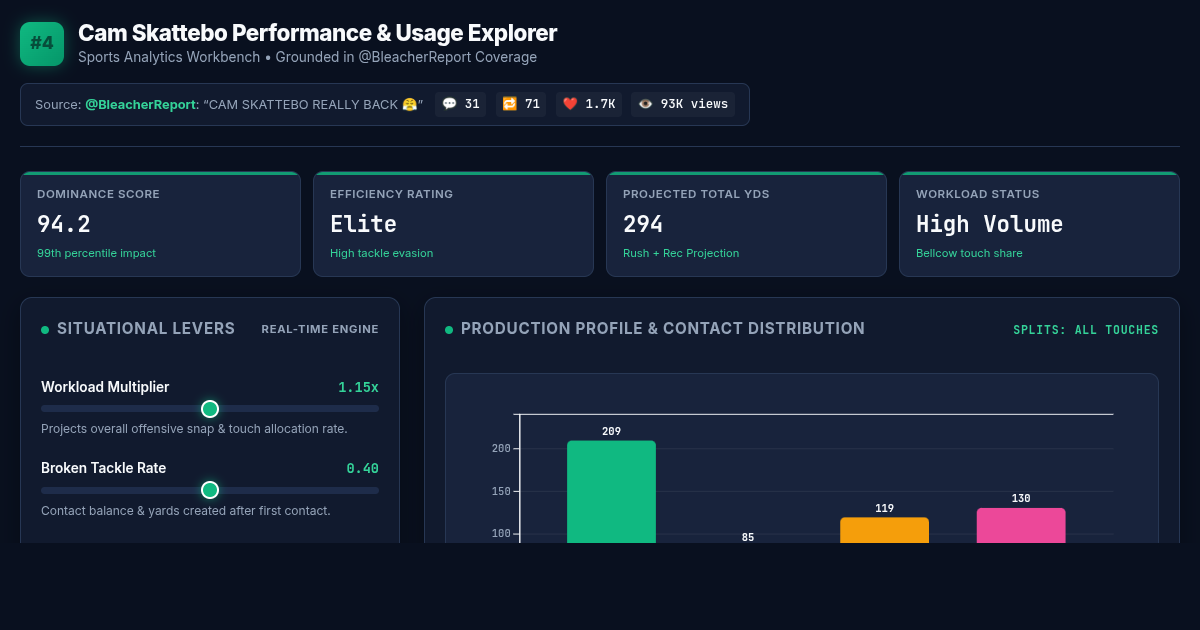Click the High tackle evasion text
Image resolution: width=1200 pixels, height=630 pixels.
coord(382,253)
